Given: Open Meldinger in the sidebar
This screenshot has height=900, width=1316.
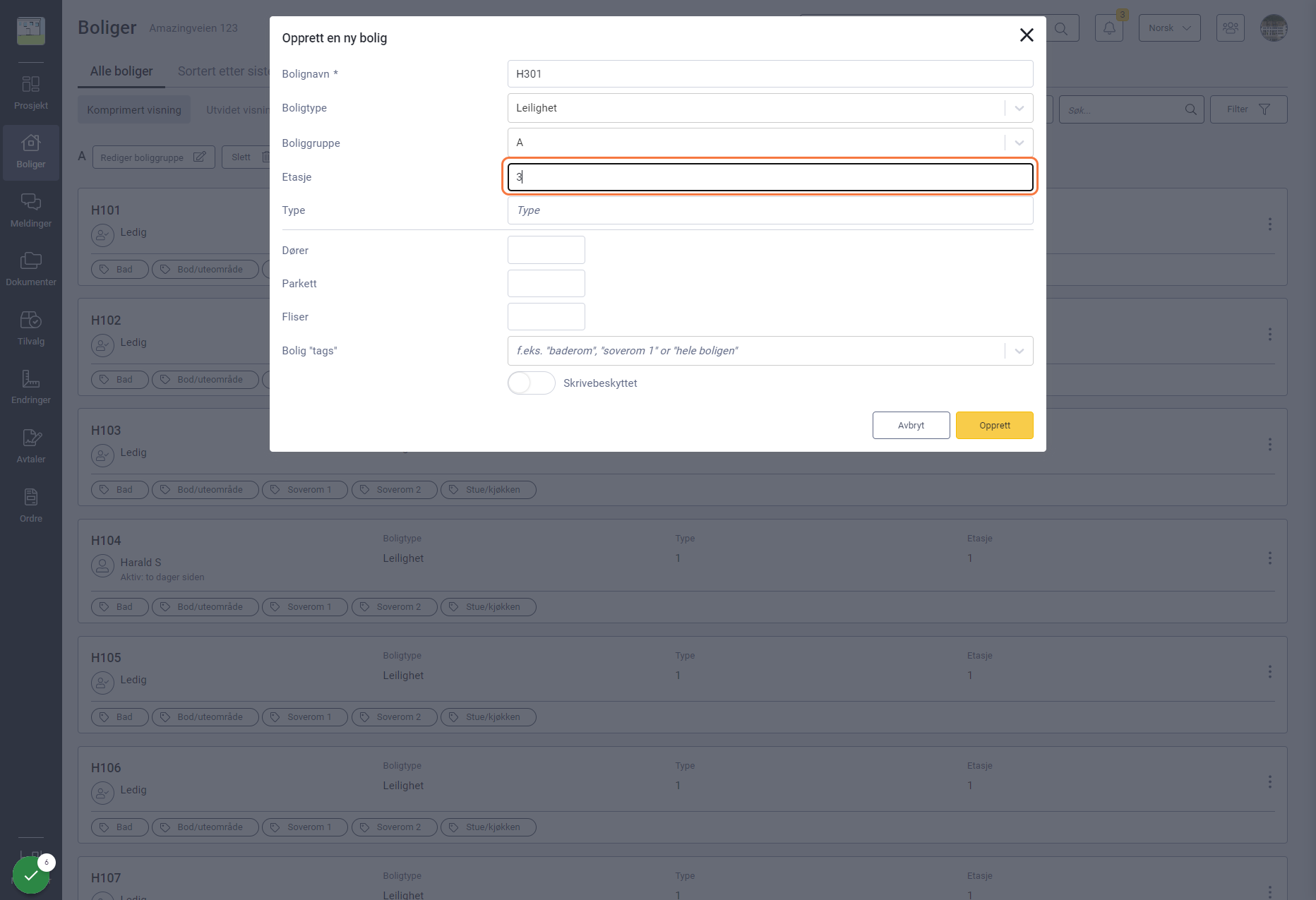Looking at the screenshot, I should [31, 210].
